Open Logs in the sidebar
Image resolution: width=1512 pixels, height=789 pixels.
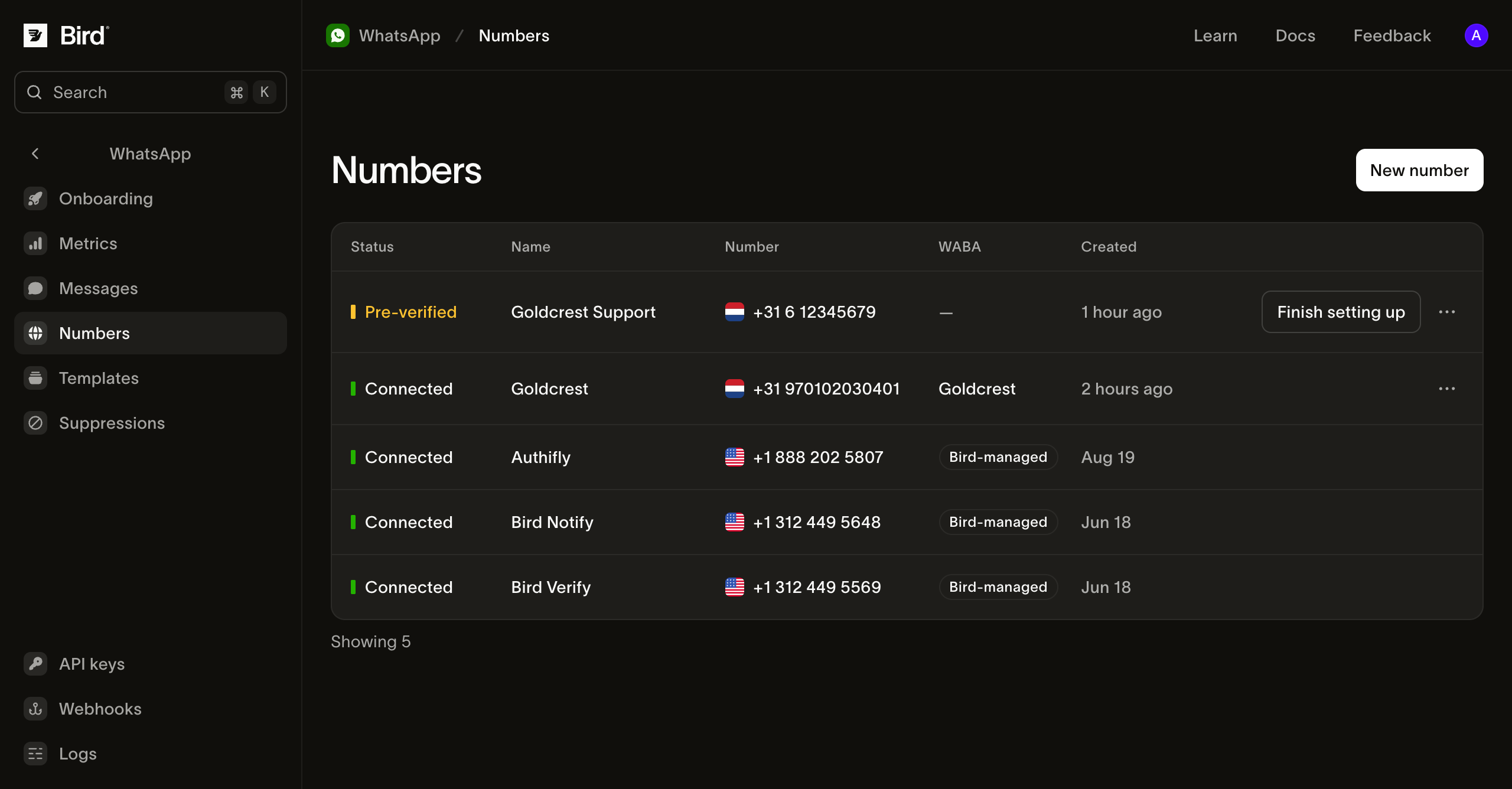click(151, 754)
